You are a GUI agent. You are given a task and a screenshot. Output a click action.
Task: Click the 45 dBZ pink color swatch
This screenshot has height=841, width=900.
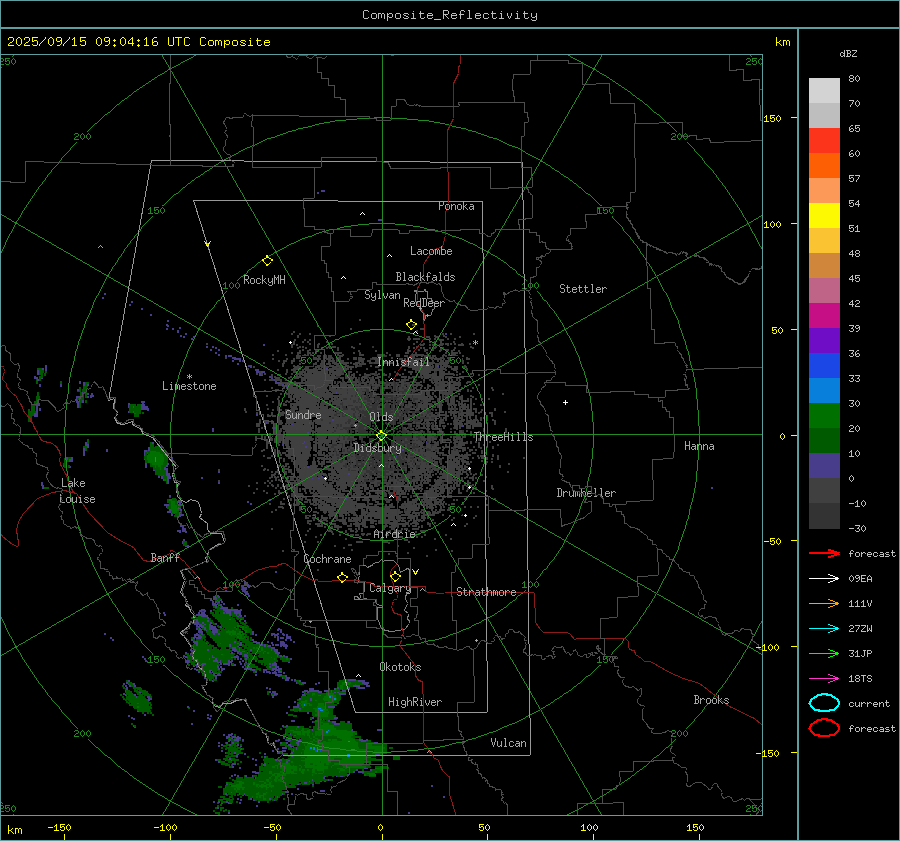point(824,290)
